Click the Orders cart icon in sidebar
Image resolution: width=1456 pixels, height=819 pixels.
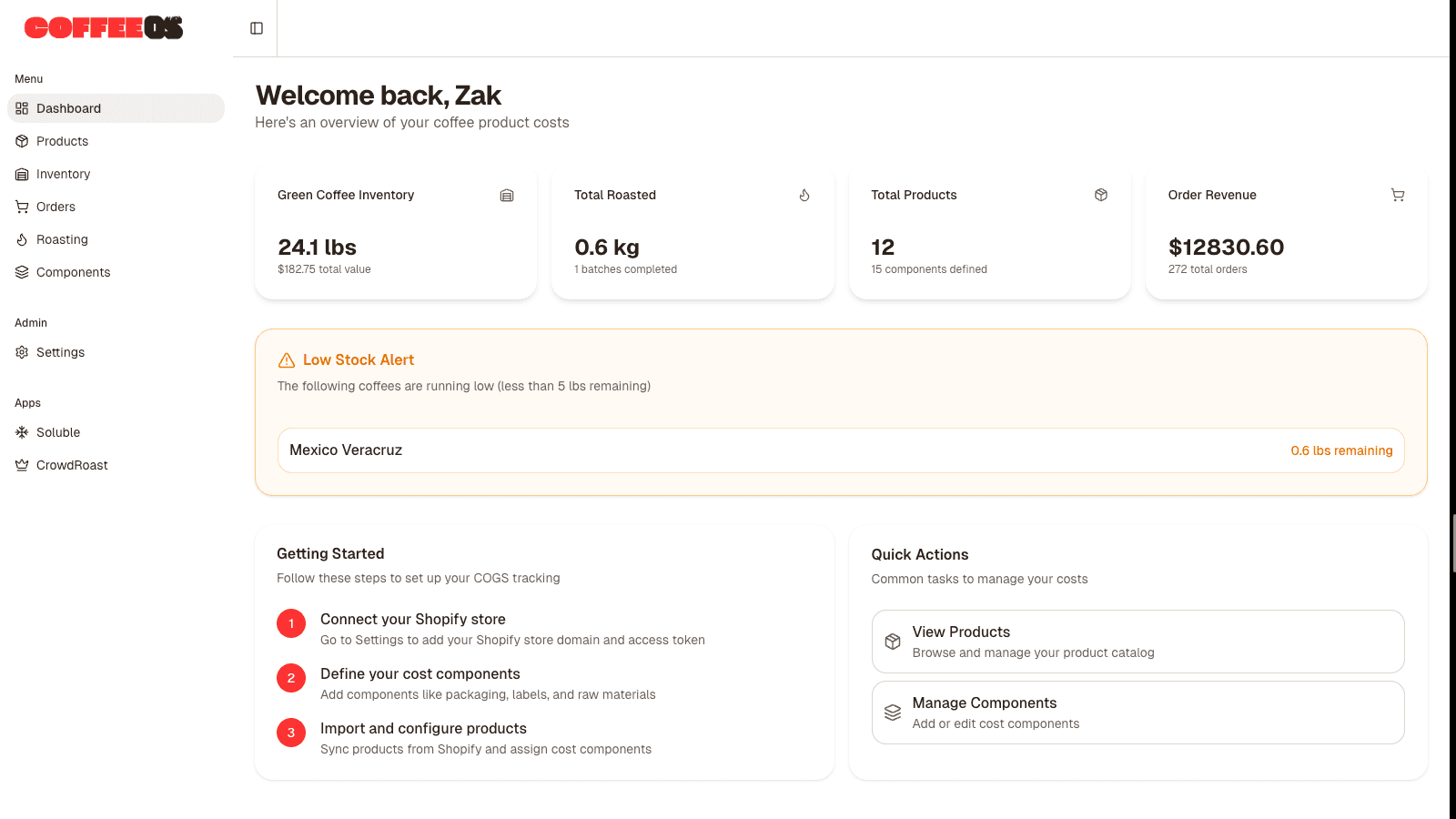coord(22,207)
